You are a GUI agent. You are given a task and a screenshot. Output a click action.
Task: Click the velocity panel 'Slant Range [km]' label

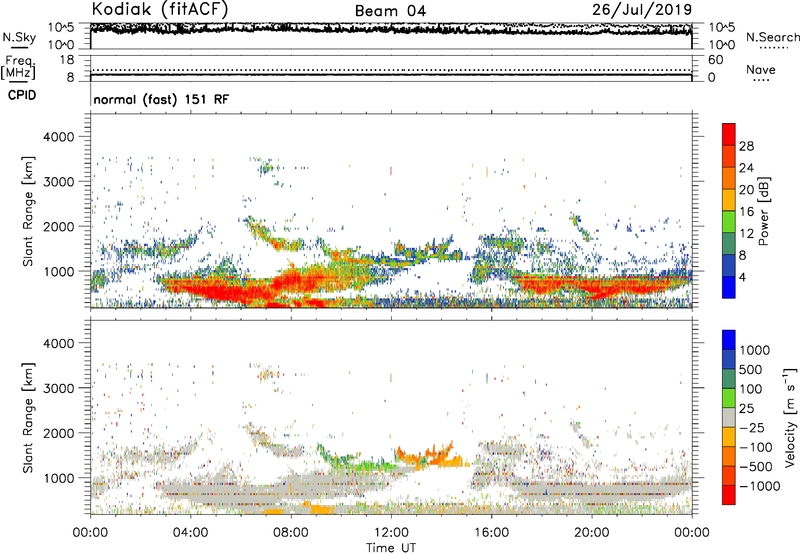point(28,418)
